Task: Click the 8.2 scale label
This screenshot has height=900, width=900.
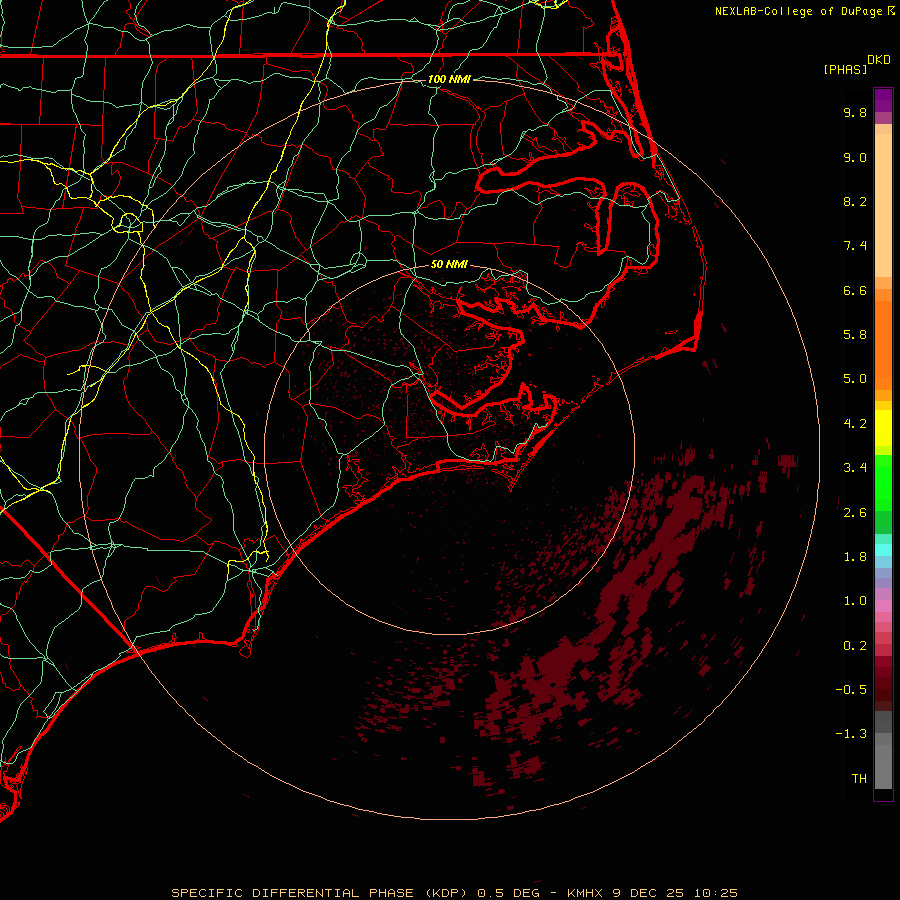Action: pos(855,201)
